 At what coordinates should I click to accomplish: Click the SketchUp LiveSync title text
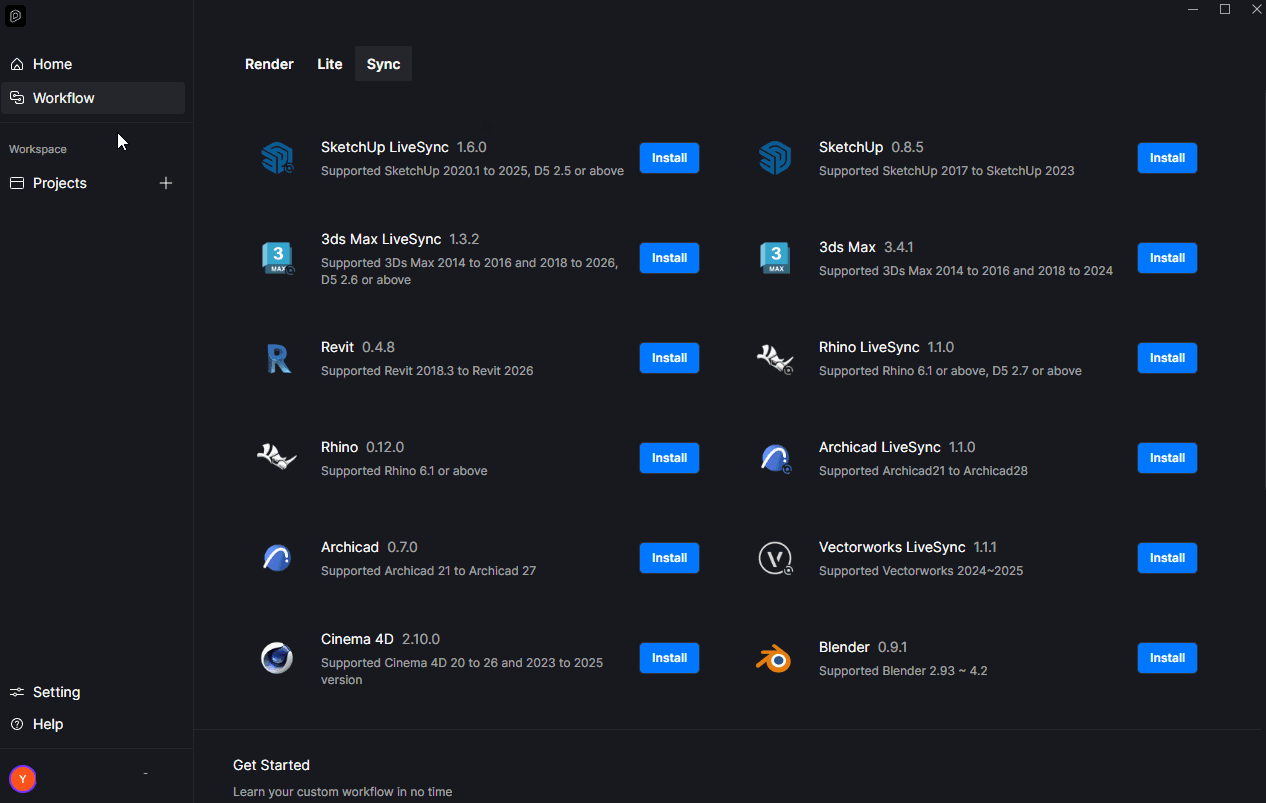point(385,147)
